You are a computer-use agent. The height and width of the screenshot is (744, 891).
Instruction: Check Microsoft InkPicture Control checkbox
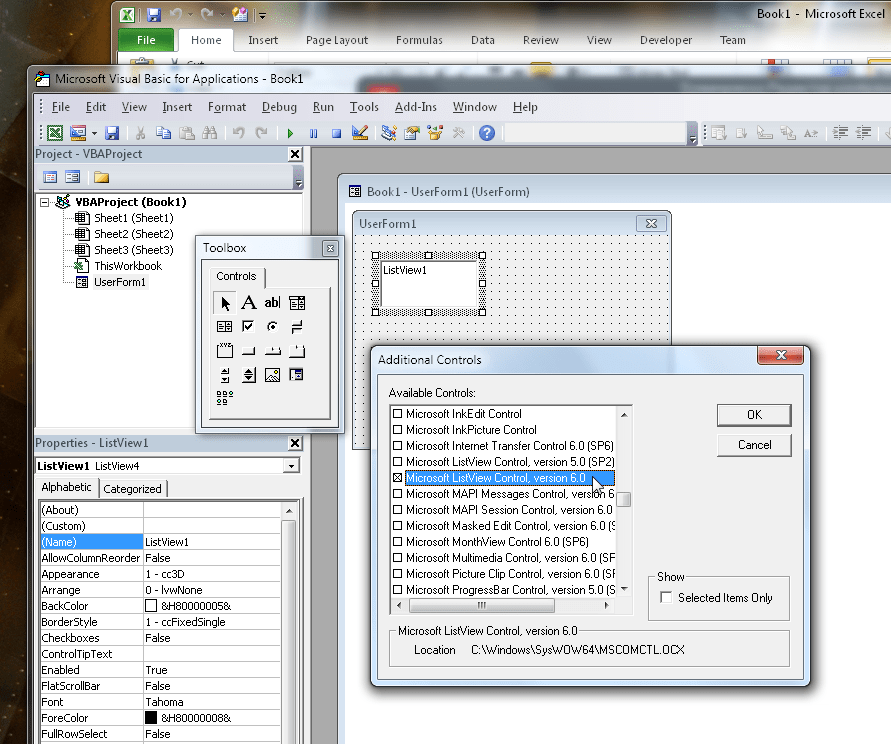[x=398, y=430]
